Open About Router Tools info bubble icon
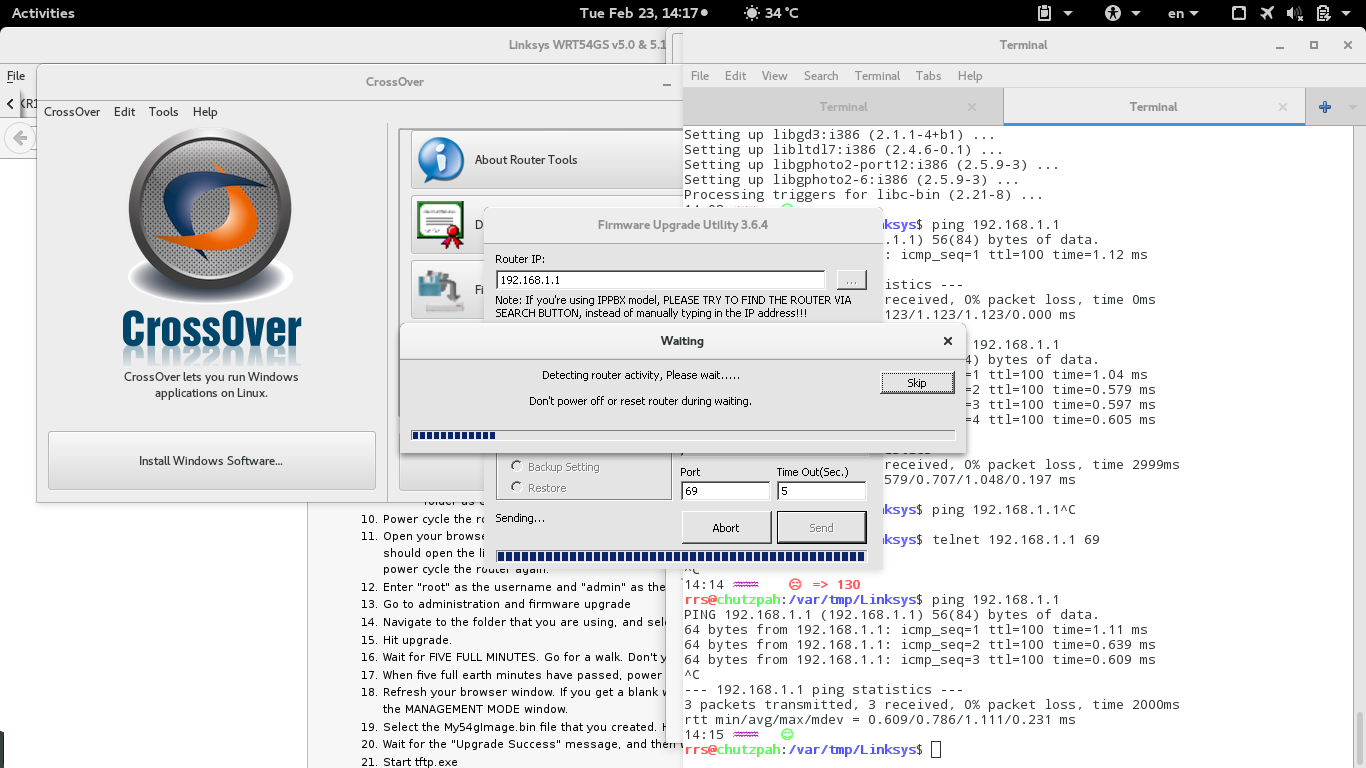This screenshot has height=768, width=1366. click(x=441, y=159)
